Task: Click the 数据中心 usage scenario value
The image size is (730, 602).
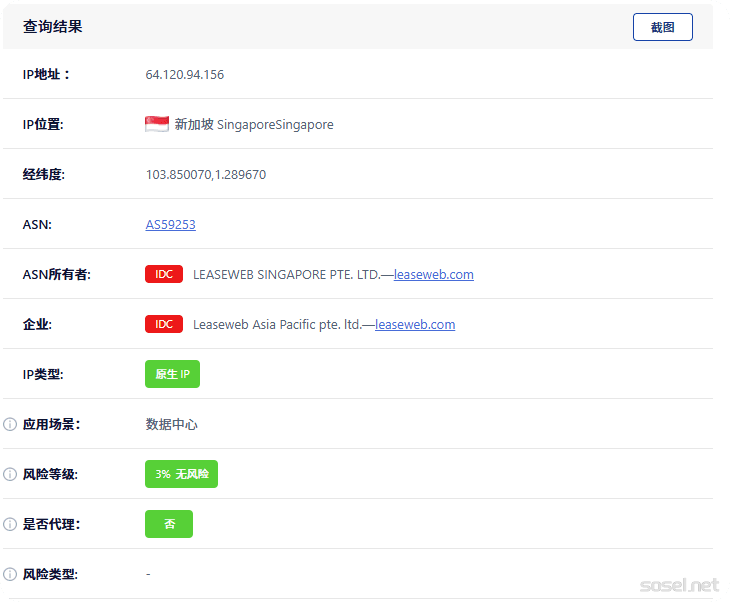Action: [172, 424]
